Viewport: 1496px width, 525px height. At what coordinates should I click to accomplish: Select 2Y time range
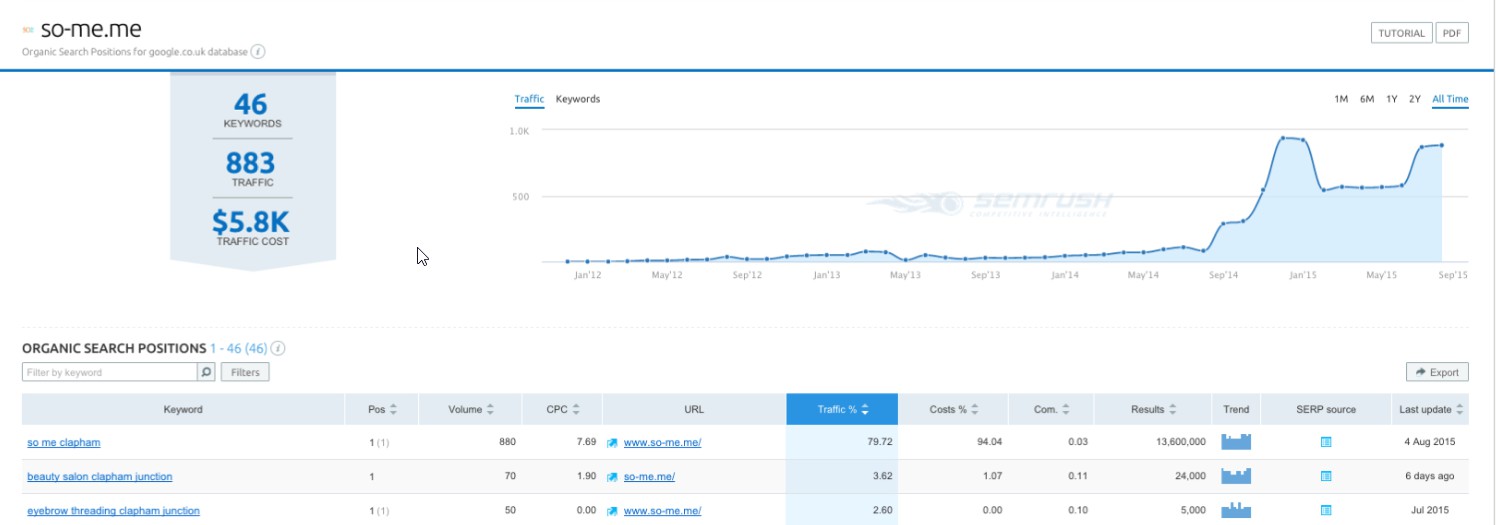[1414, 99]
